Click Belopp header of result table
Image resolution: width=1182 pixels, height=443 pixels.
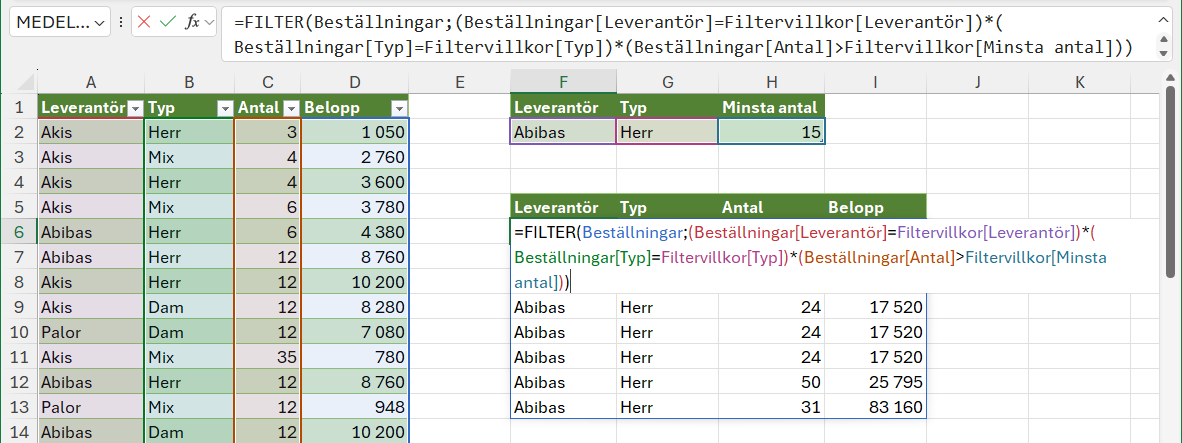click(x=875, y=207)
